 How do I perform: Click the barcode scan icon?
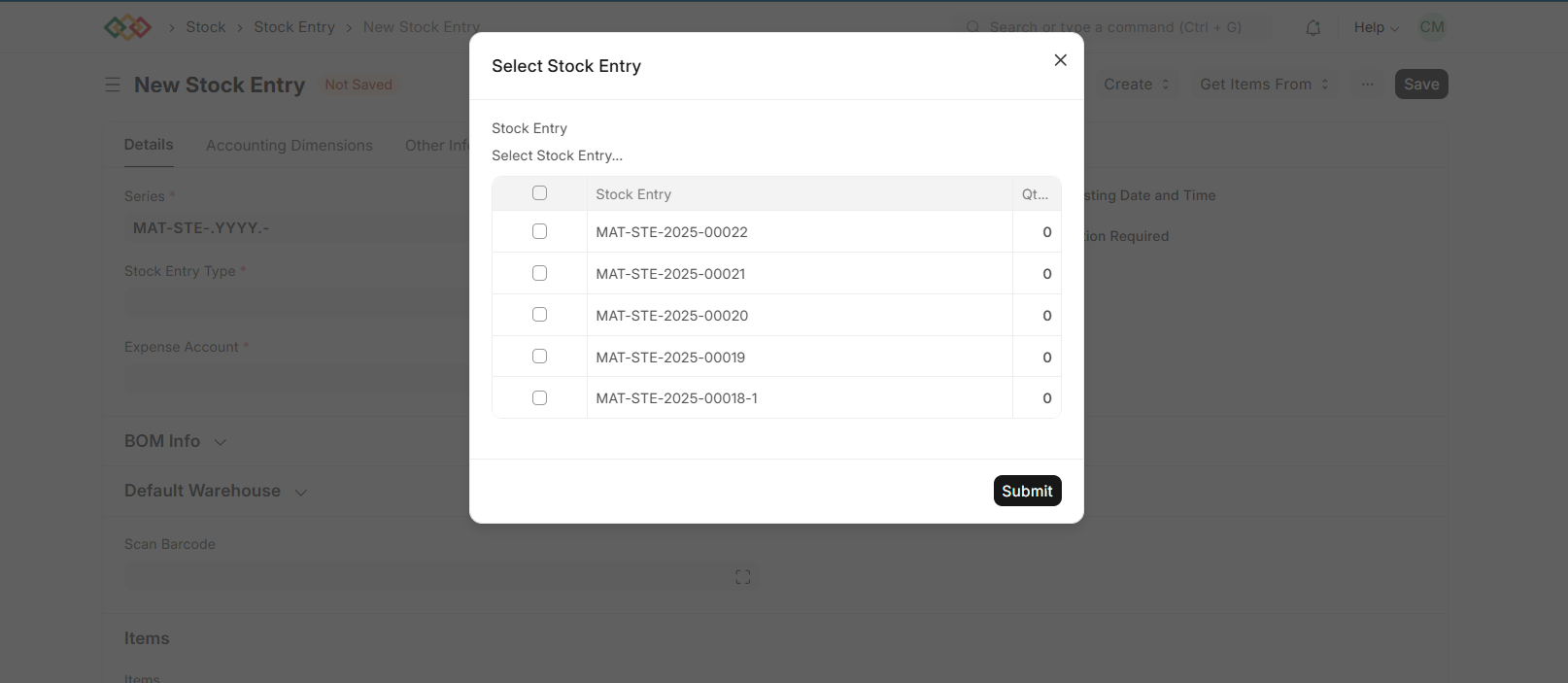pyautogui.click(x=743, y=577)
